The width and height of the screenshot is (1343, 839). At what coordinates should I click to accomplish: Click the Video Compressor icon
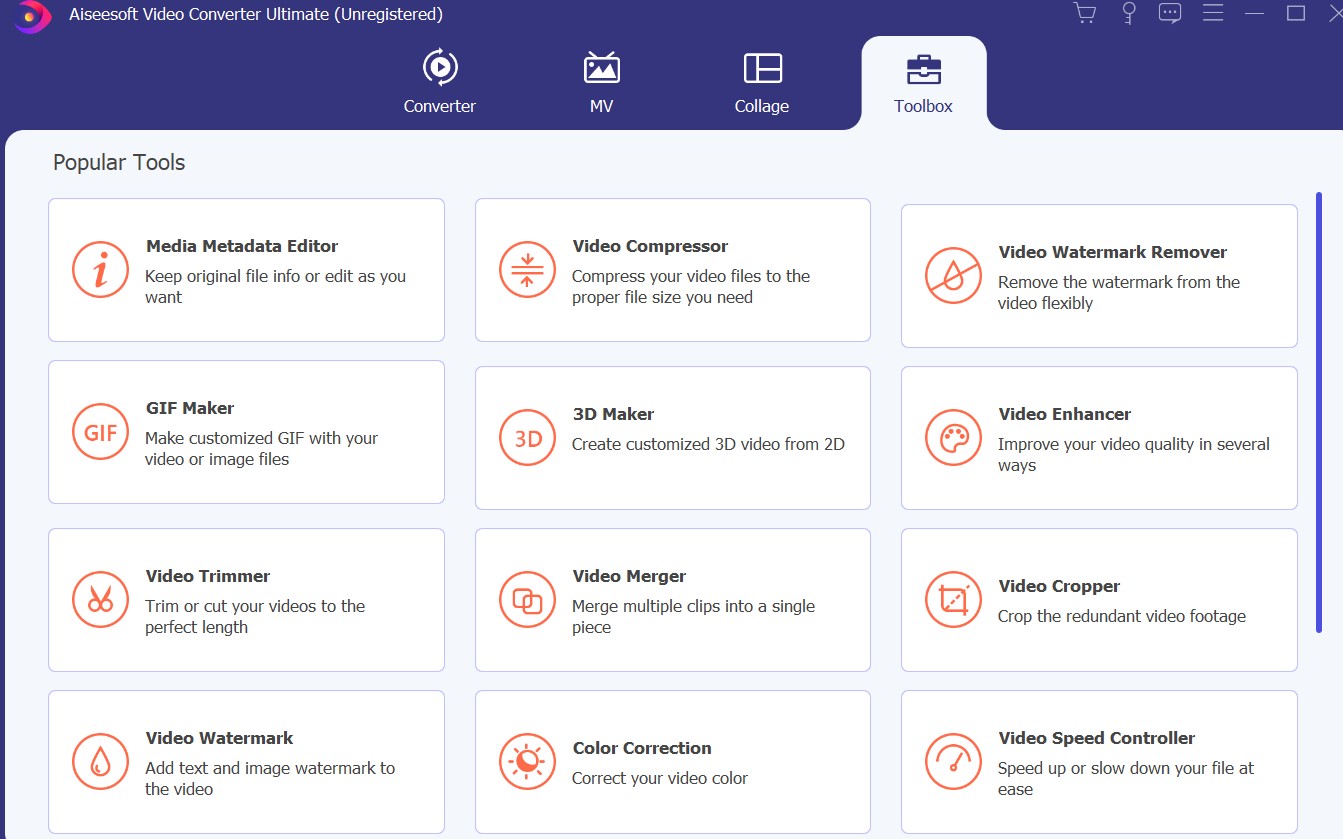click(527, 269)
